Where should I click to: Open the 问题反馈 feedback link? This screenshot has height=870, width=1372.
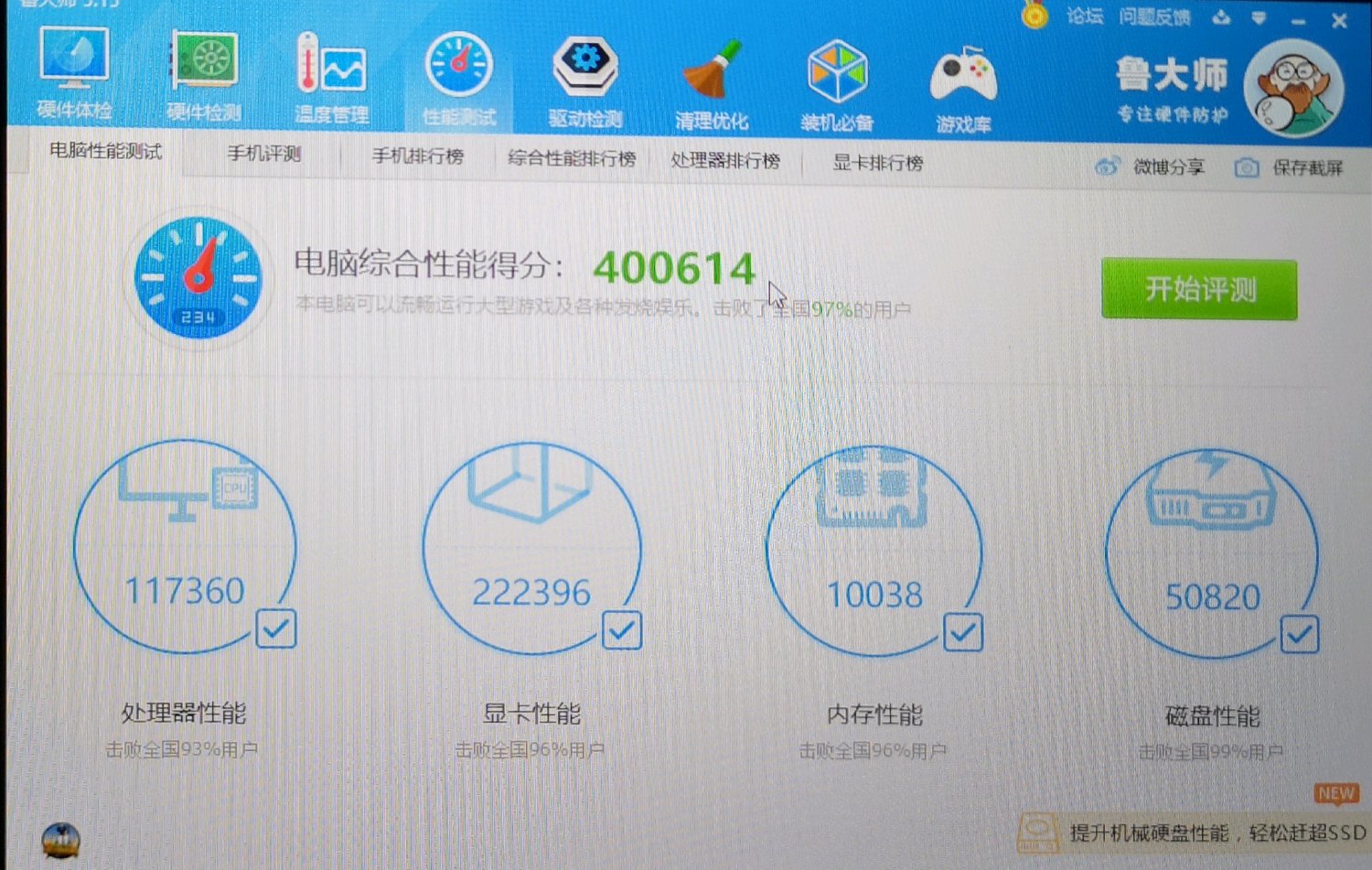tap(1155, 17)
